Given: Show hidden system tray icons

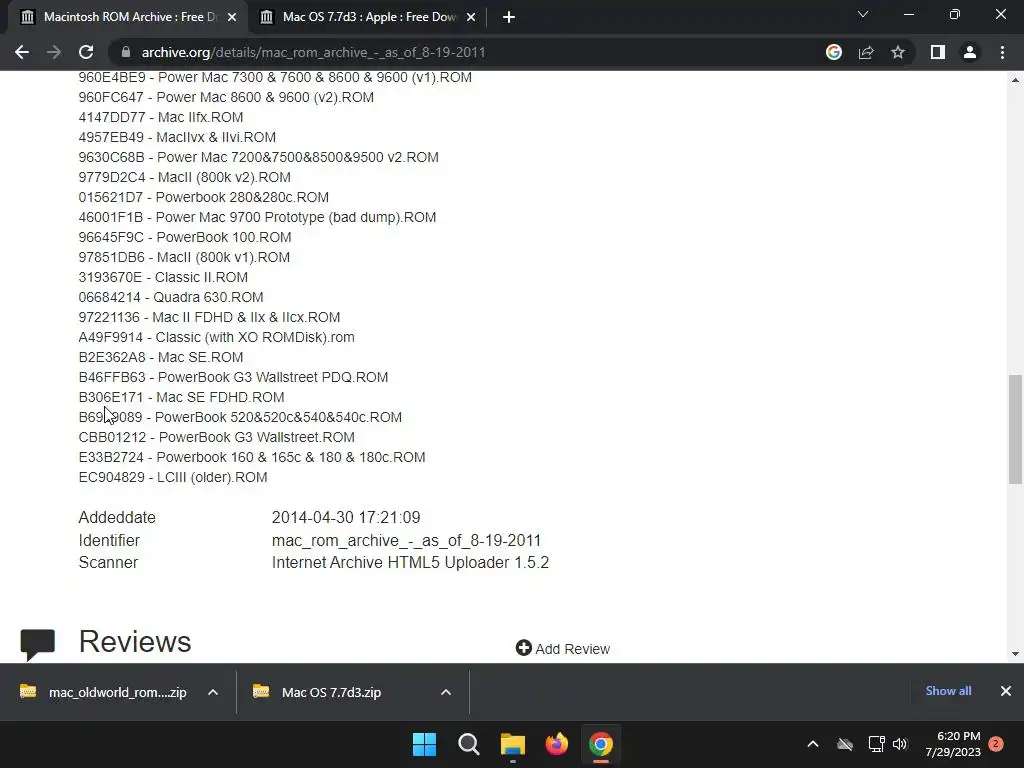Looking at the screenshot, I should 812,744.
